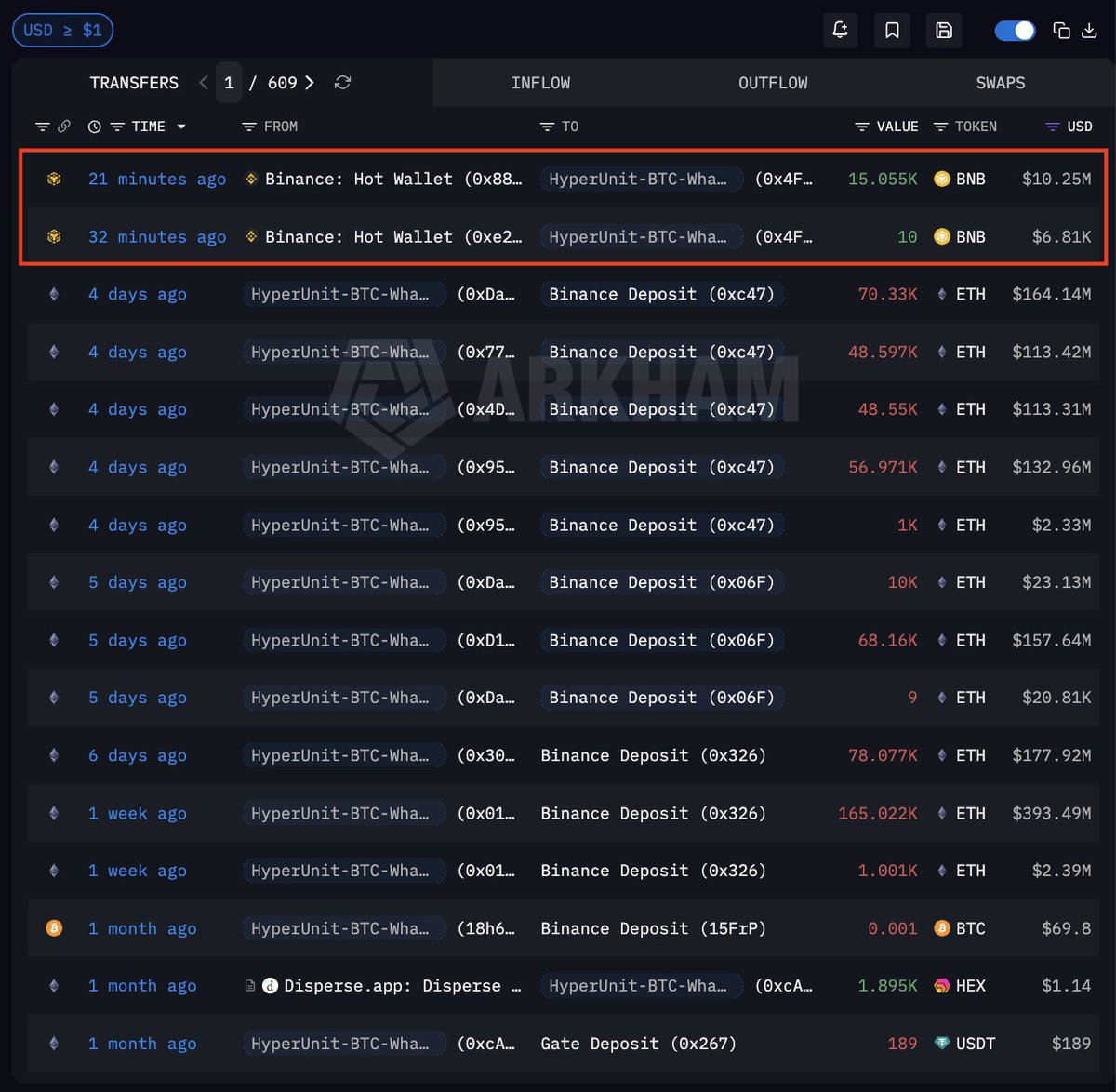Click the download icon in top right
The image size is (1116, 1092).
pos(1089,31)
